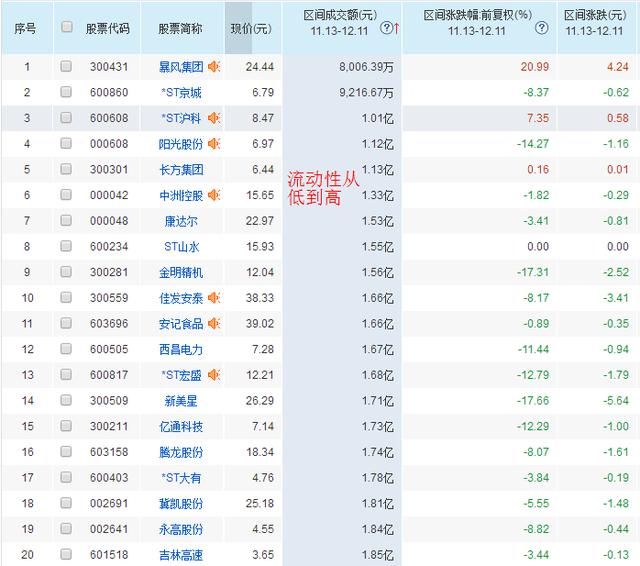Click stock code 603696

(109, 324)
